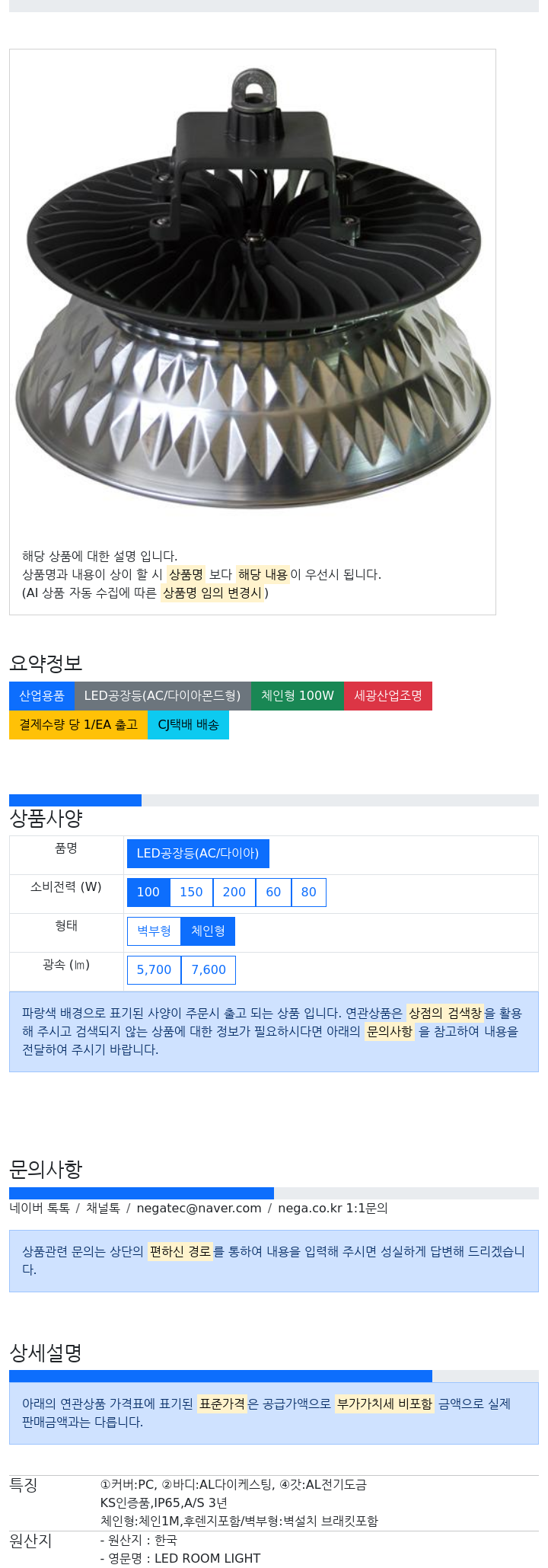
Task: Select the 벽부형 type option
Action: point(155,931)
